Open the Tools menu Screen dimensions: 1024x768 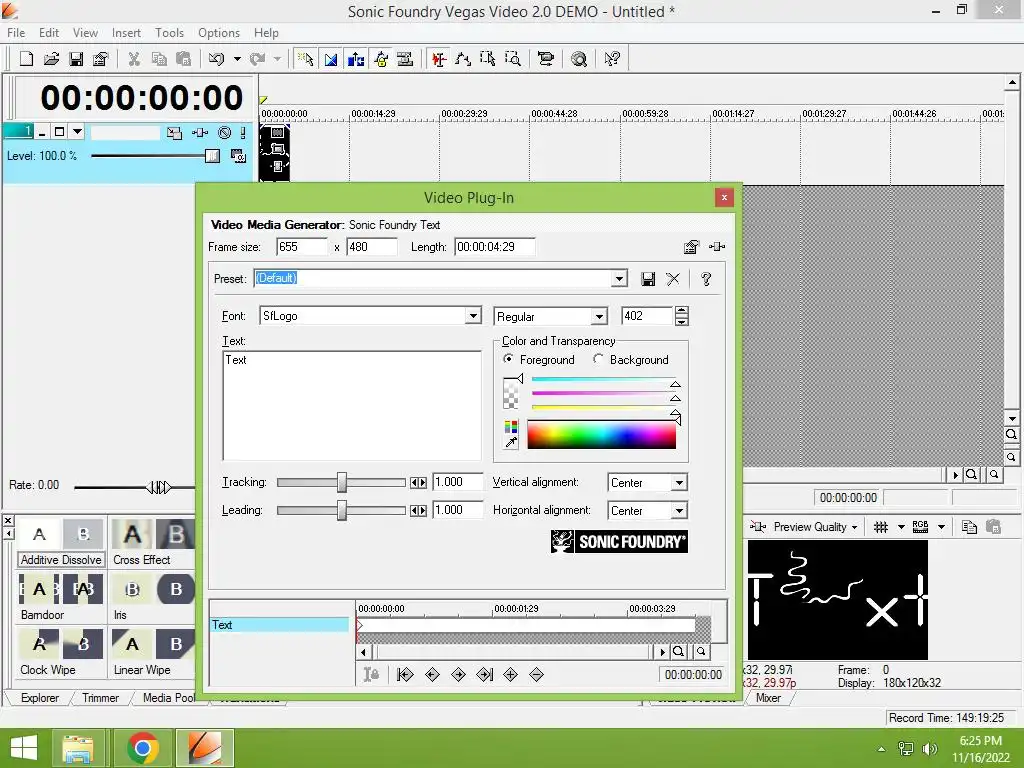pos(169,33)
